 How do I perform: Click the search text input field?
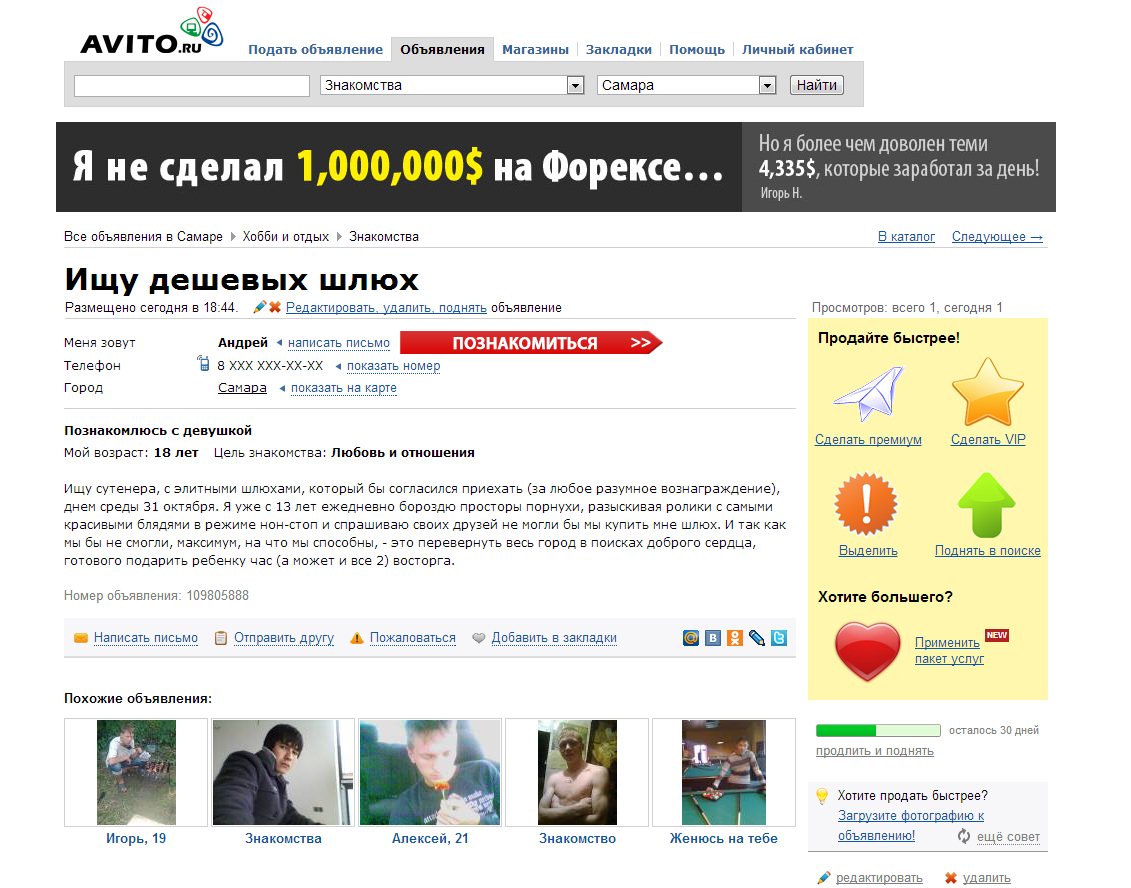click(x=192, y=86)
